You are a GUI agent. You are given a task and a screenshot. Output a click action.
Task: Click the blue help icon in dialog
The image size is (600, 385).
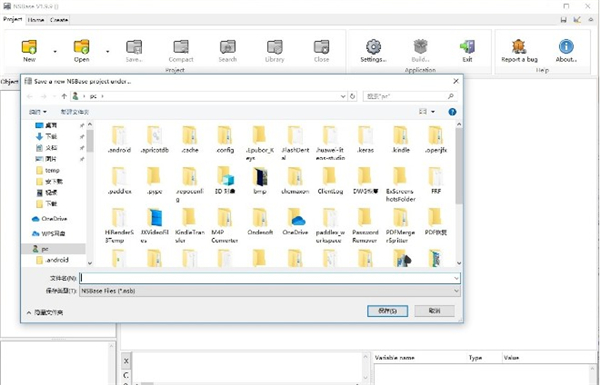452,112
